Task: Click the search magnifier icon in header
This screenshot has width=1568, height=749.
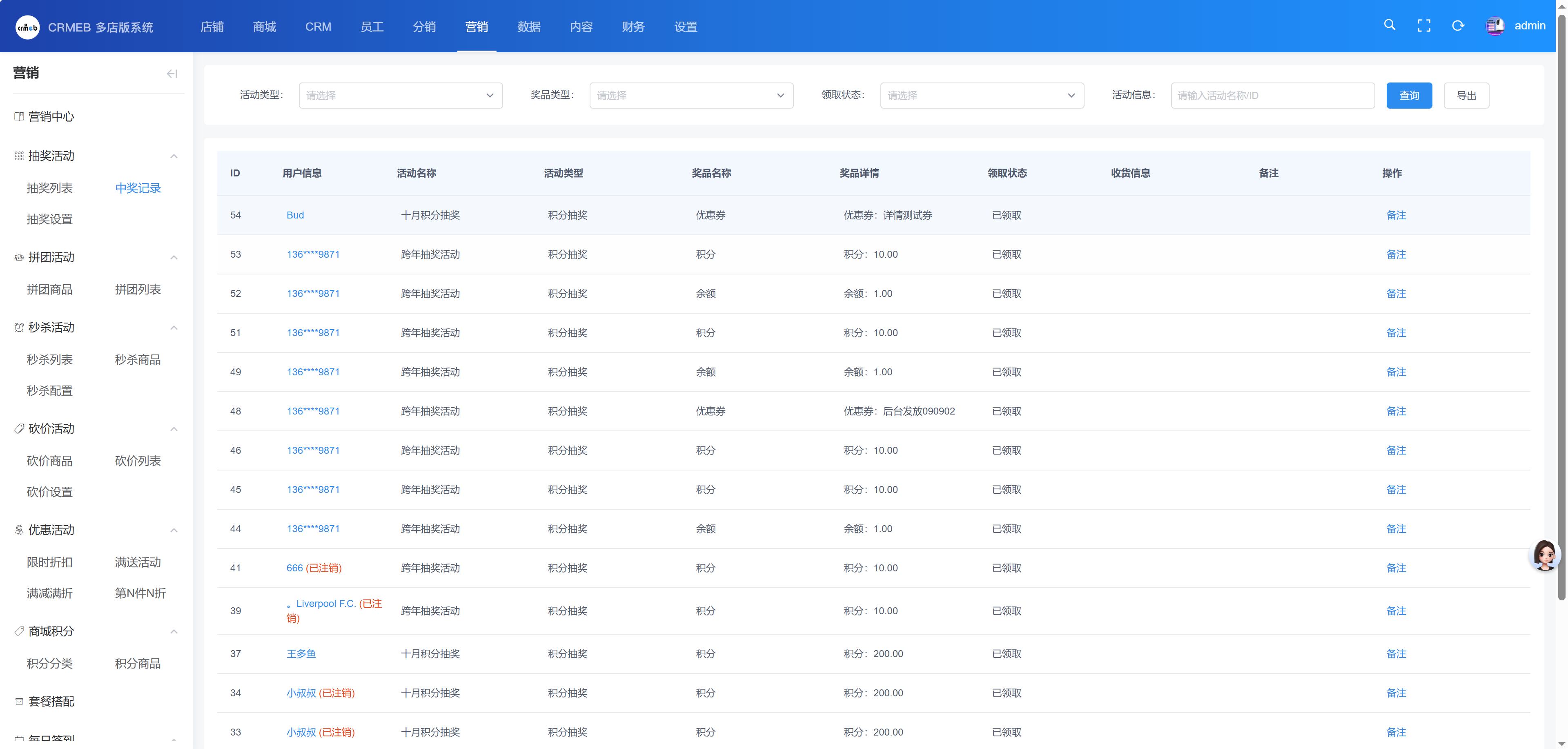Action: pyautogui.click(x=1390, y=25)
